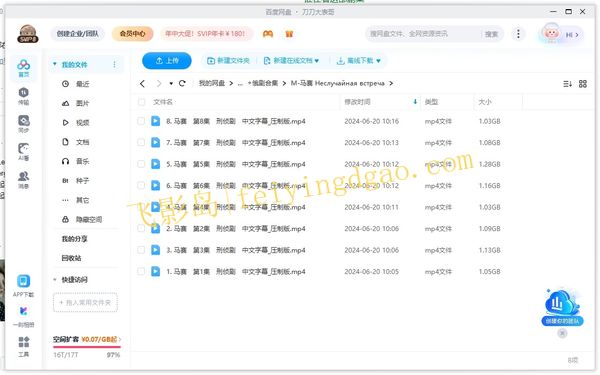Close the floating cloud widget with X
600x375 pixels.
(562, 333)
